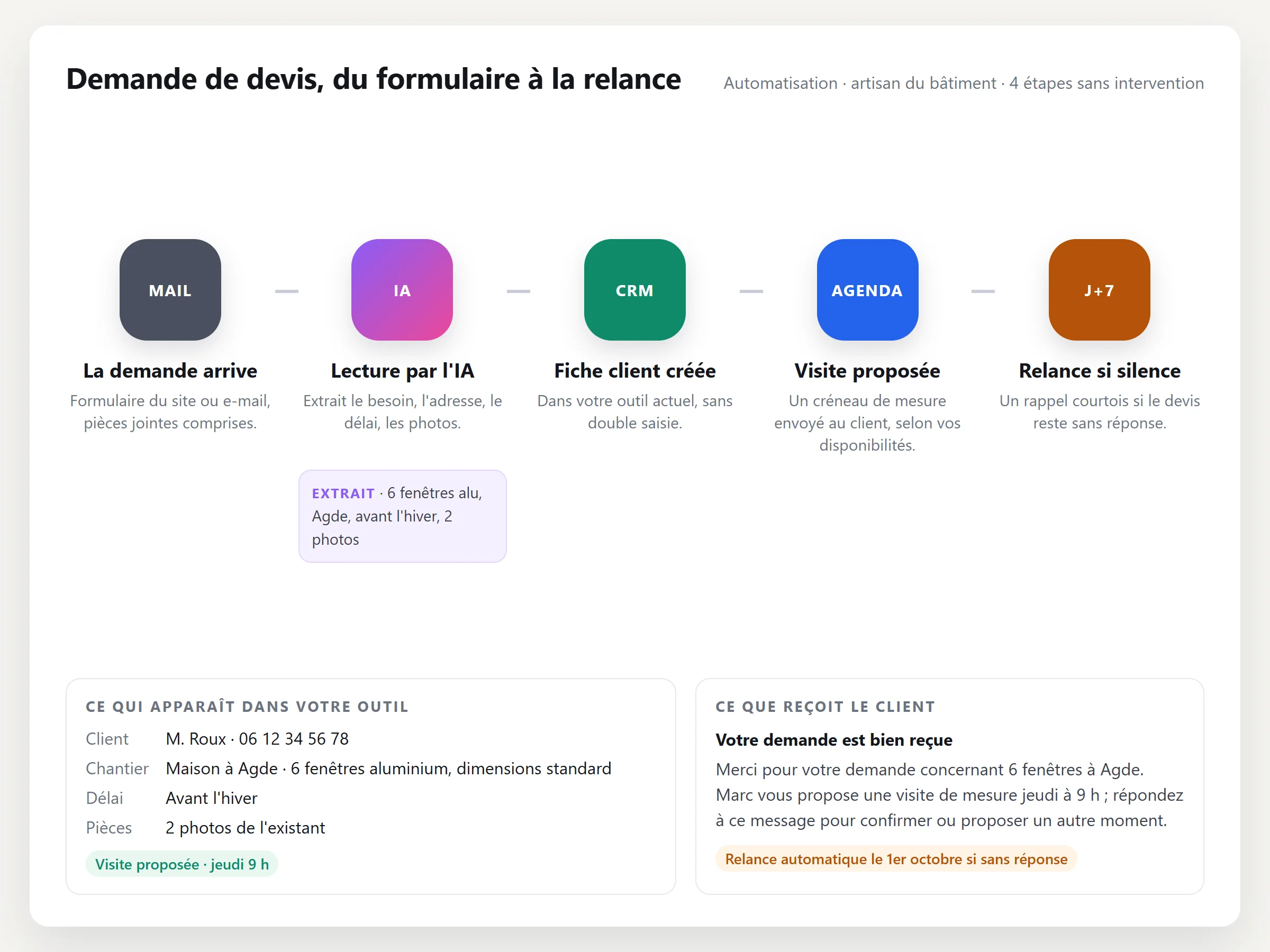Click the green 'Visite proposée · jeudi 9 h' badge

[182, 864]
